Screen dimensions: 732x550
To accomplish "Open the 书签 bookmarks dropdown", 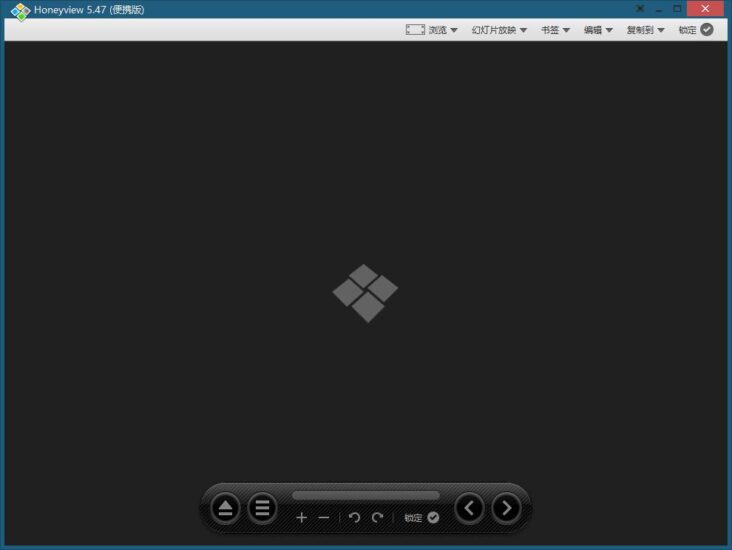I will [x=555, y=30].
